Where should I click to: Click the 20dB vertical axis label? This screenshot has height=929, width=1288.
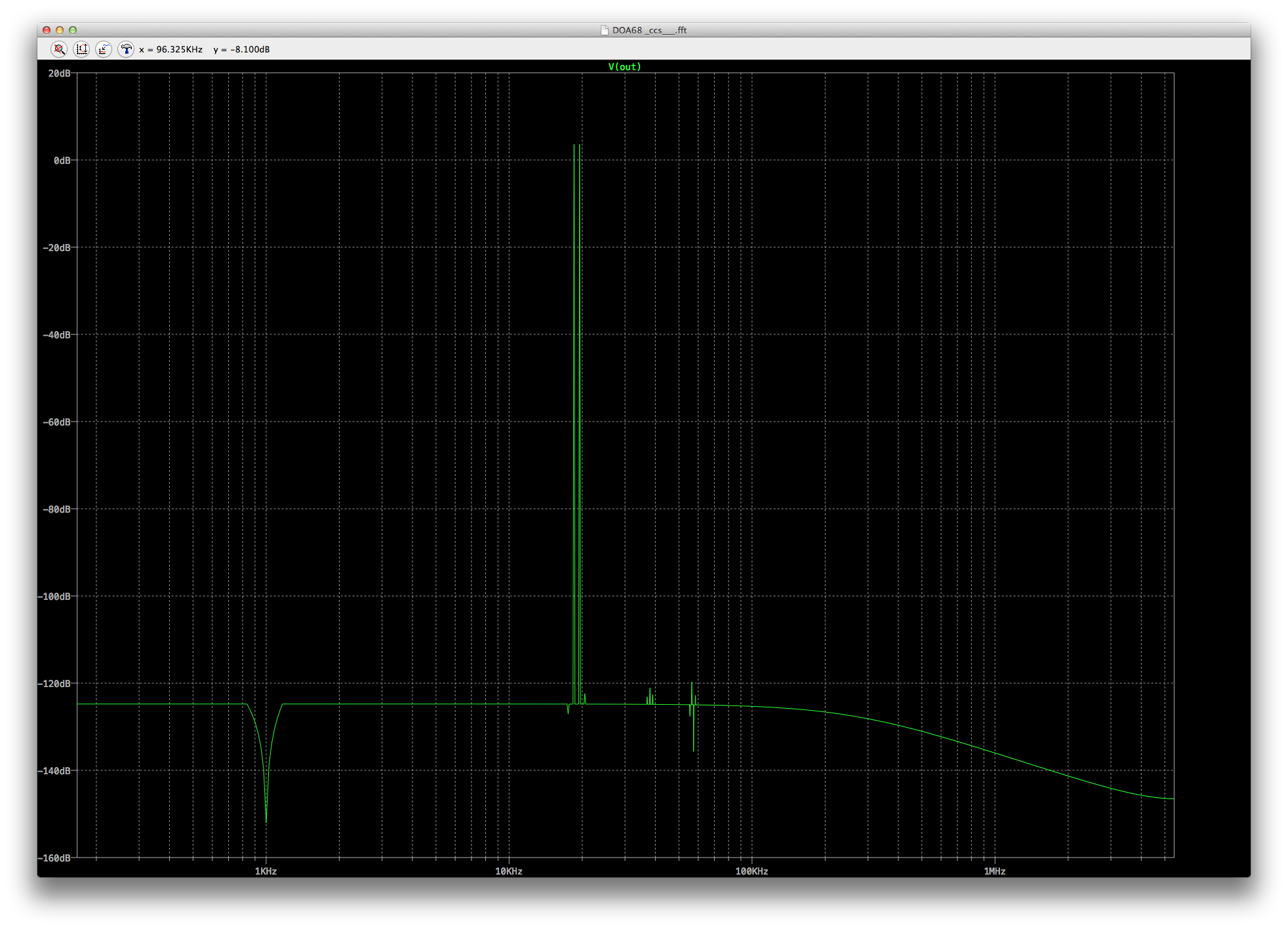click(59, 73)
